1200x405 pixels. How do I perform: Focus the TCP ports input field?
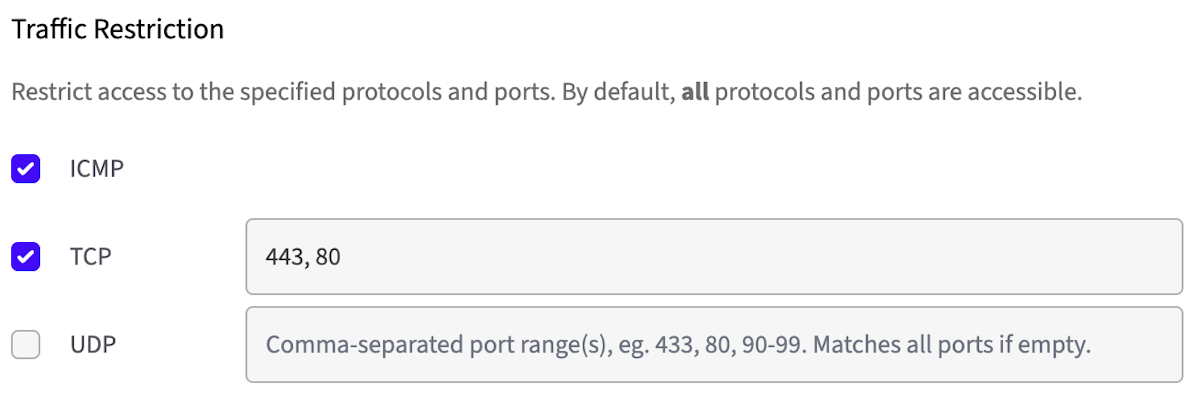point(714,257)
